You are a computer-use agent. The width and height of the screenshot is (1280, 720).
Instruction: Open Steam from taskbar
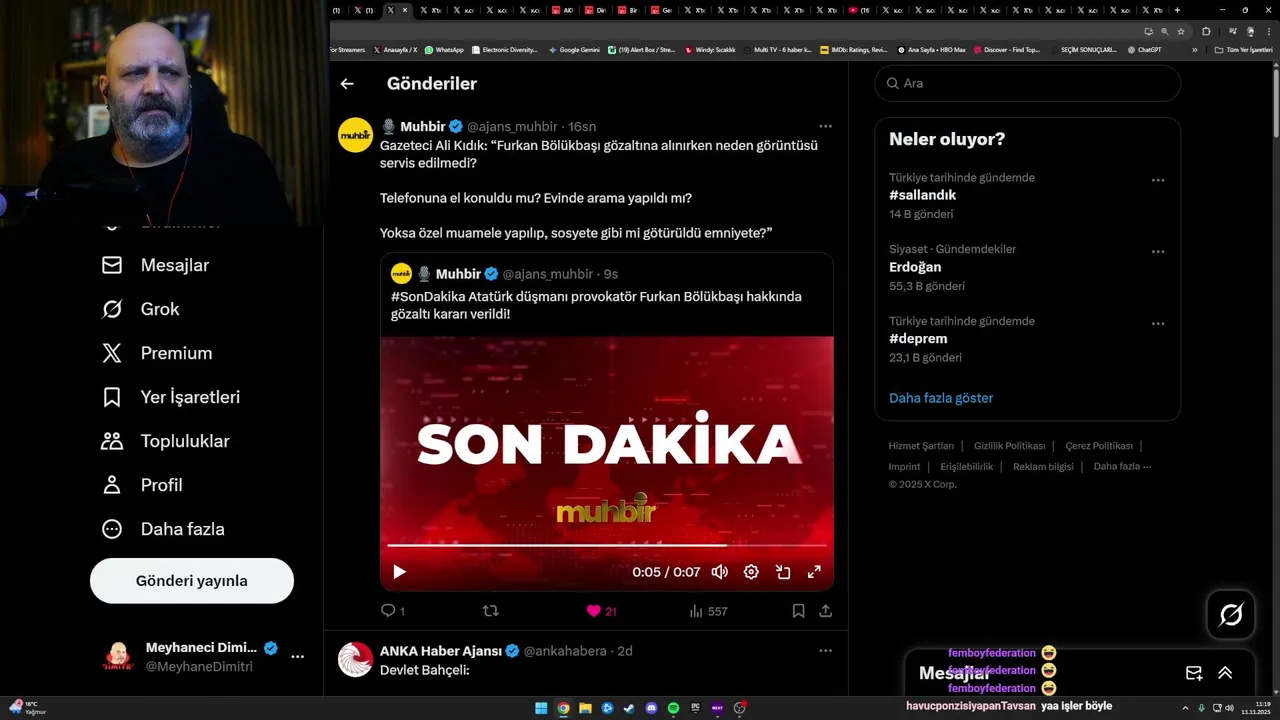click(629, 708)
